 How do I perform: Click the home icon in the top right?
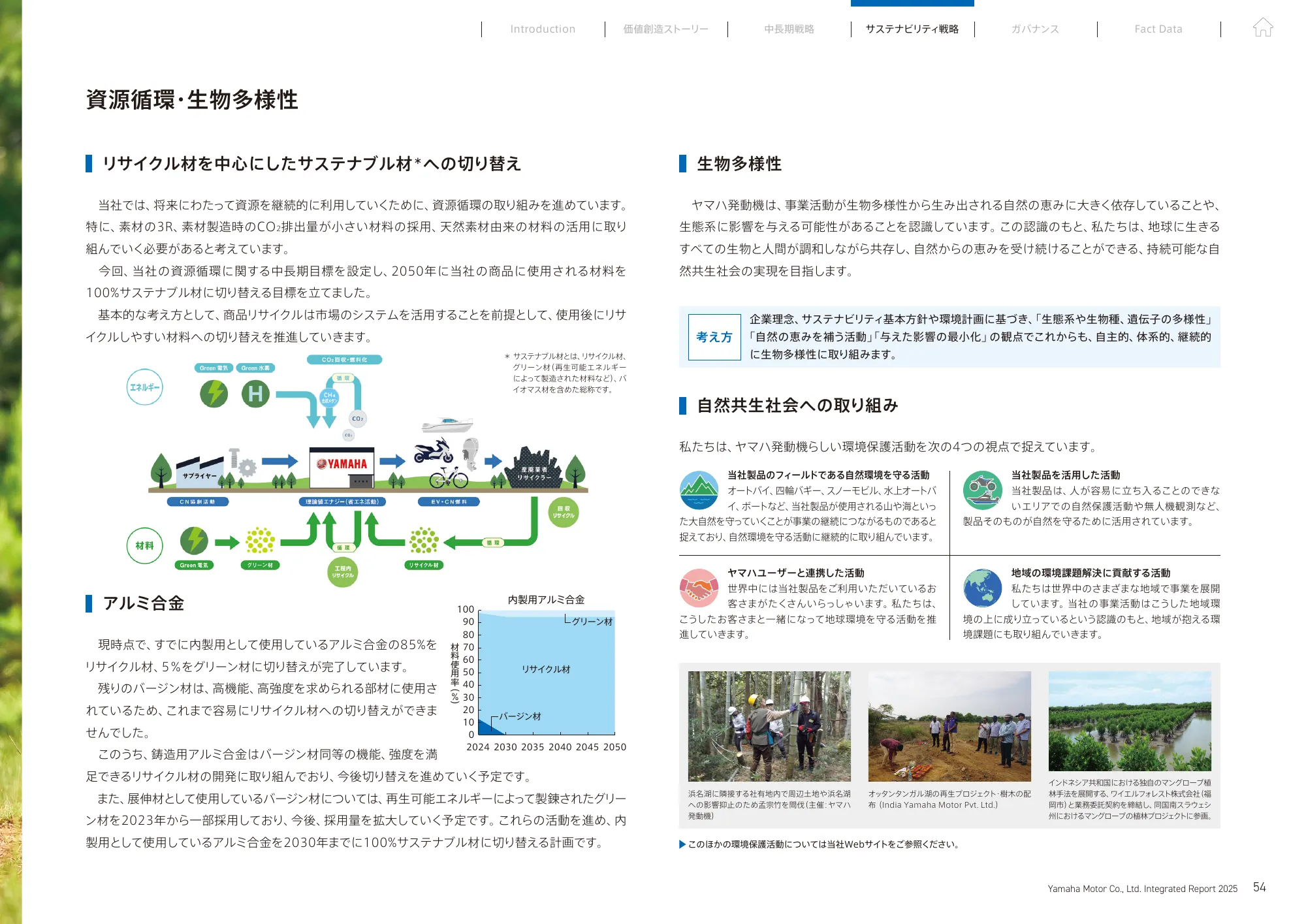pyautogui.click(x=1263, y=27)
